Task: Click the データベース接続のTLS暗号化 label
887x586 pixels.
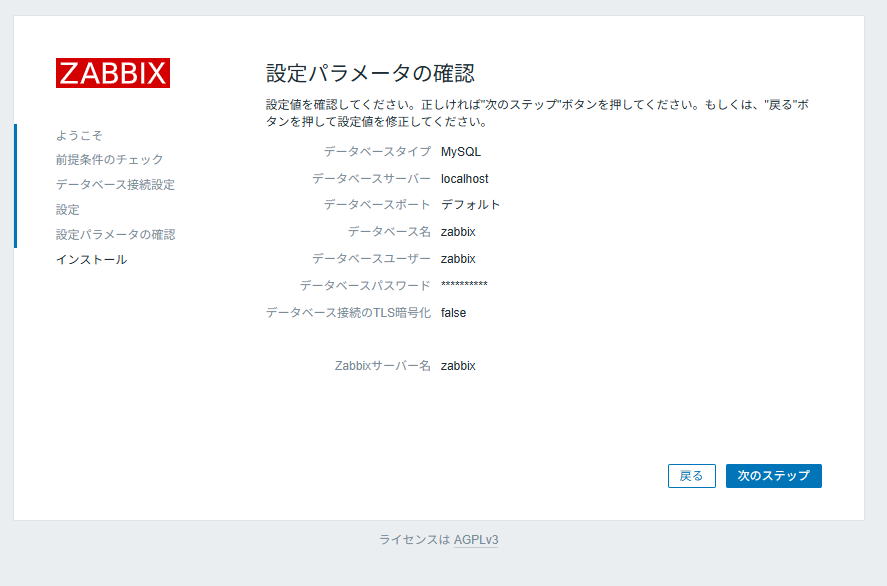Action: pos(348,313)
